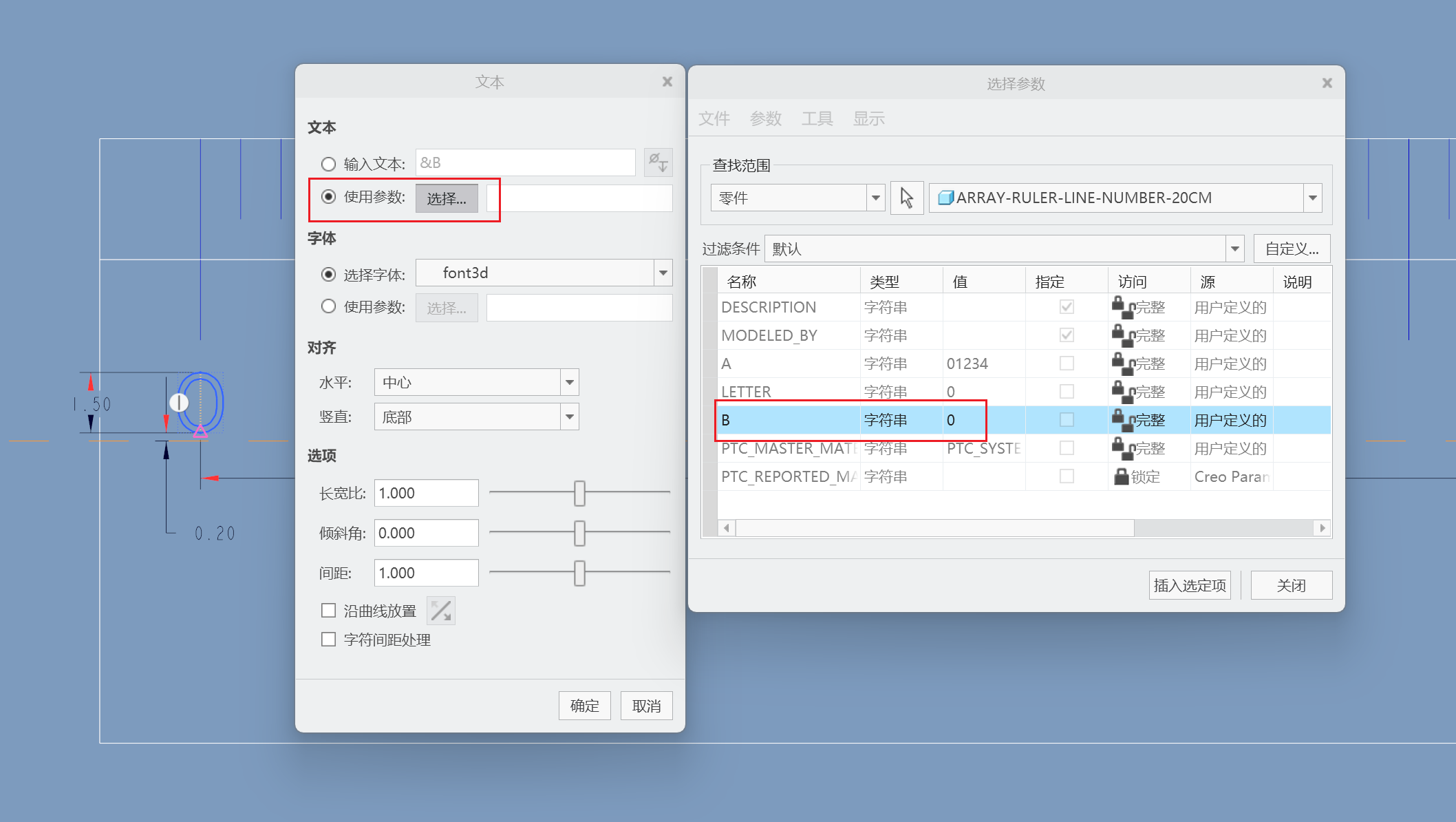Select the 选择字体 radio button

[328, 275]
